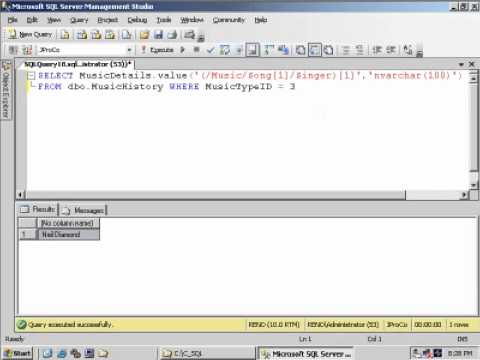
Task: Open the Edit menu
Action: [x=32, y=20]
